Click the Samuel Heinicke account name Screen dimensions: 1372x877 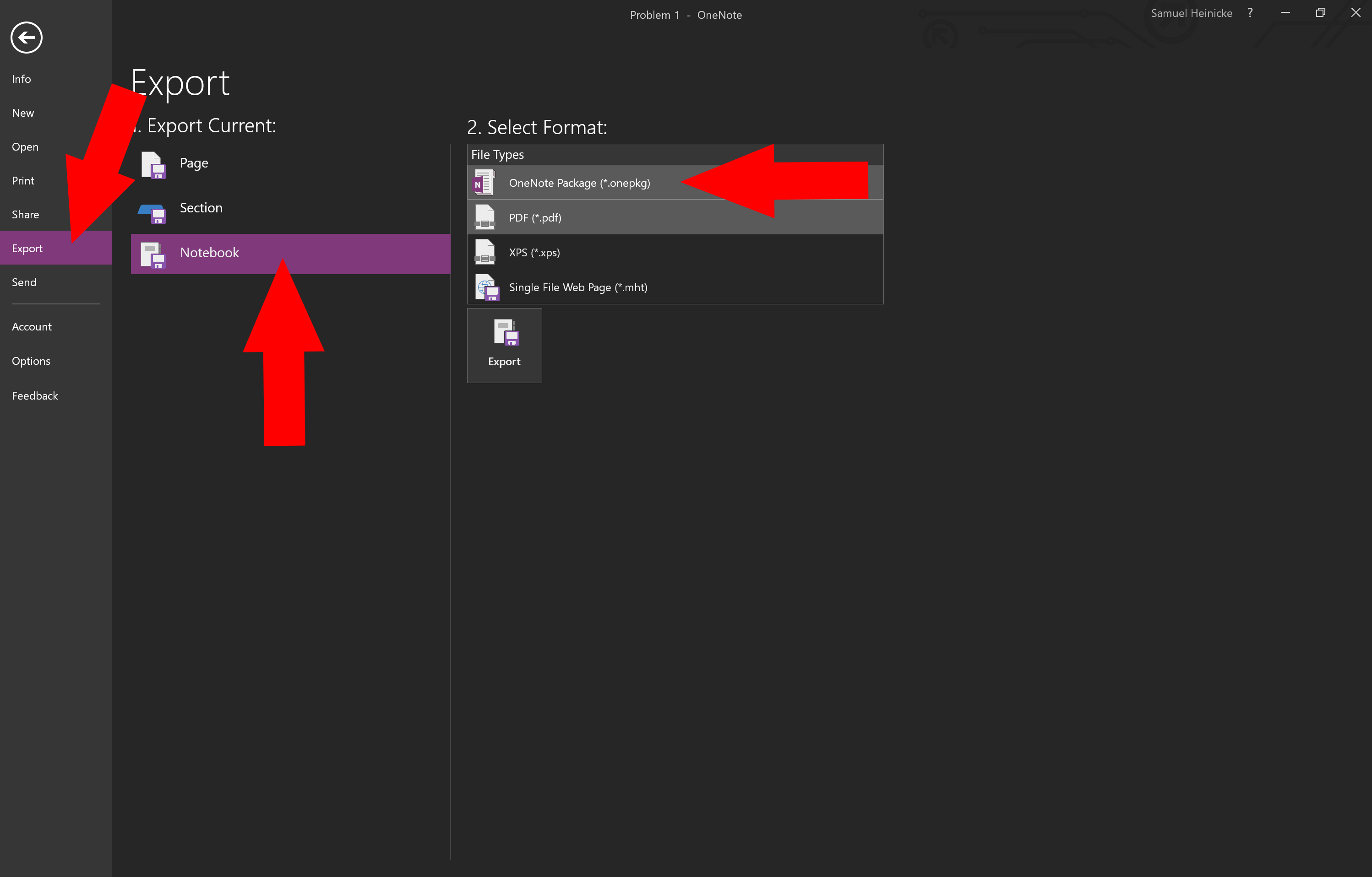[1192, 13]
